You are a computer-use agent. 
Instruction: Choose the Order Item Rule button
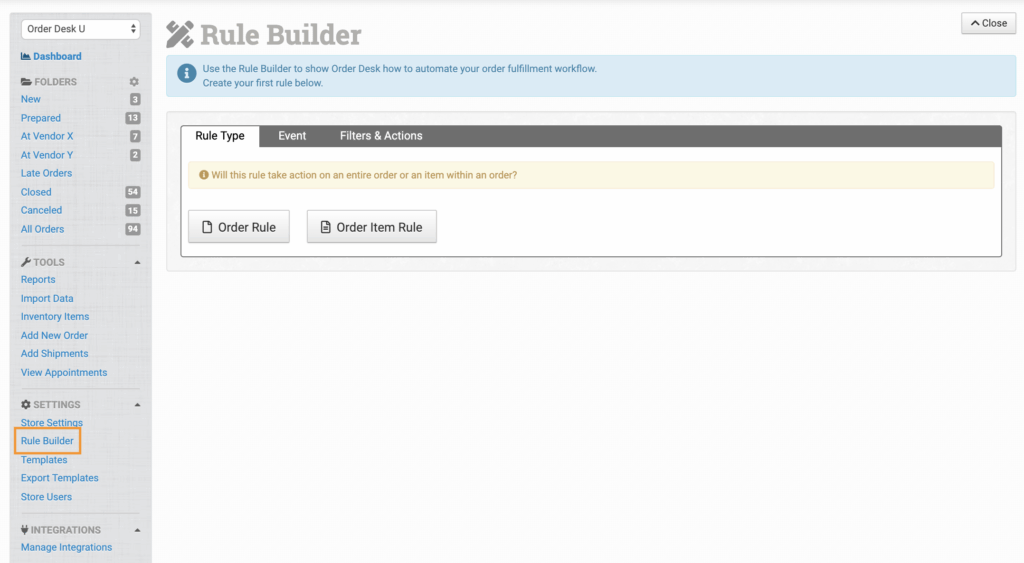pos(371,227)
